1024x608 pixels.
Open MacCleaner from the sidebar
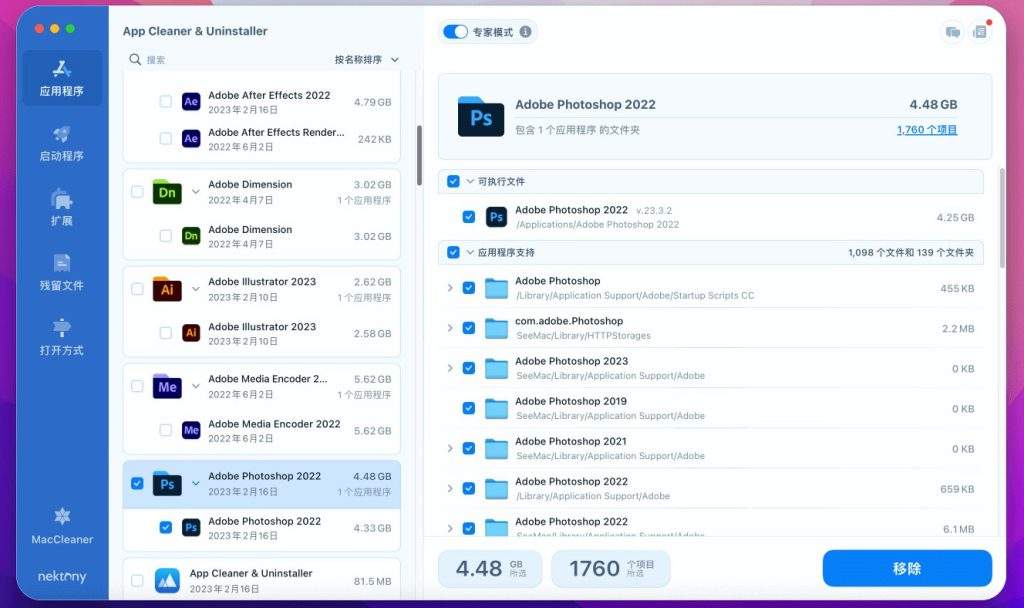(x=62, y=525)
